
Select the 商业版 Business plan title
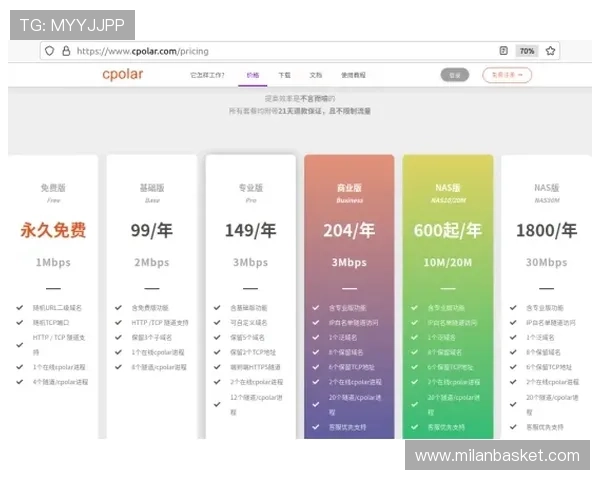pos(349,188)
